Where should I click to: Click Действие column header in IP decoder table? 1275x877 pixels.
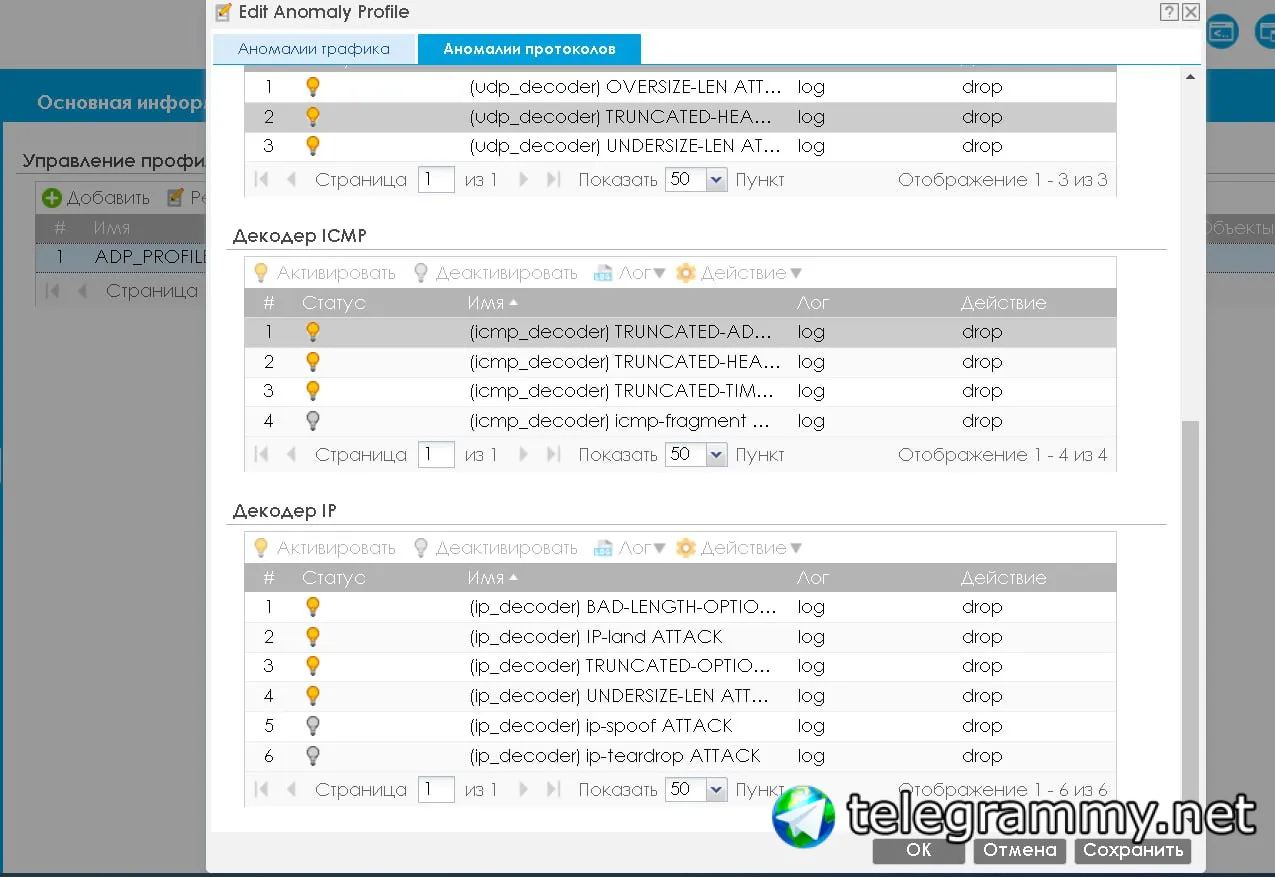(x=1004, y=578)
